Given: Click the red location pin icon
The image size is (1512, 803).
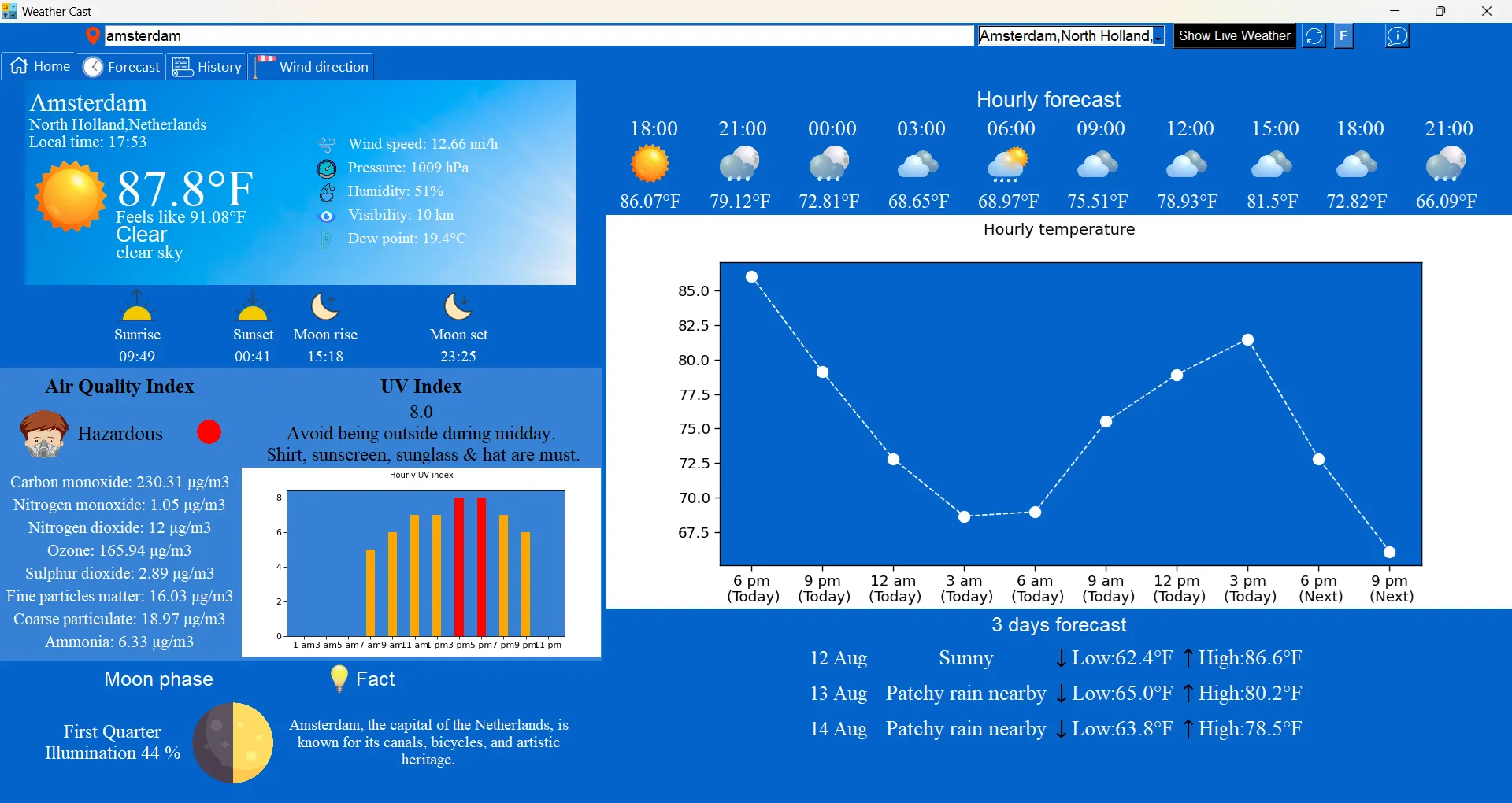Looking at the screenshot, I should coord(92,35).
